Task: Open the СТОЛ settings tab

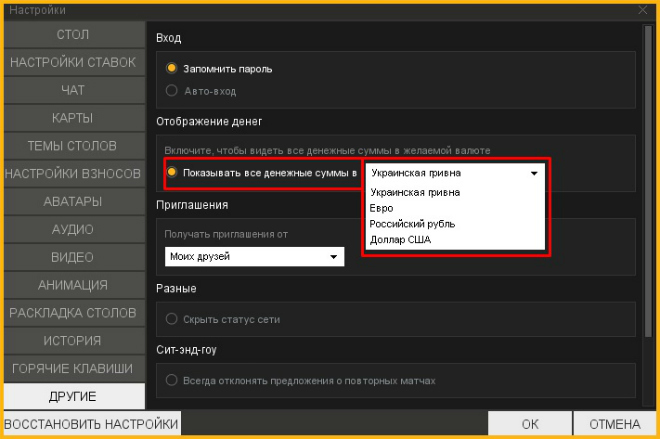Action: click(x=72, y=35)
